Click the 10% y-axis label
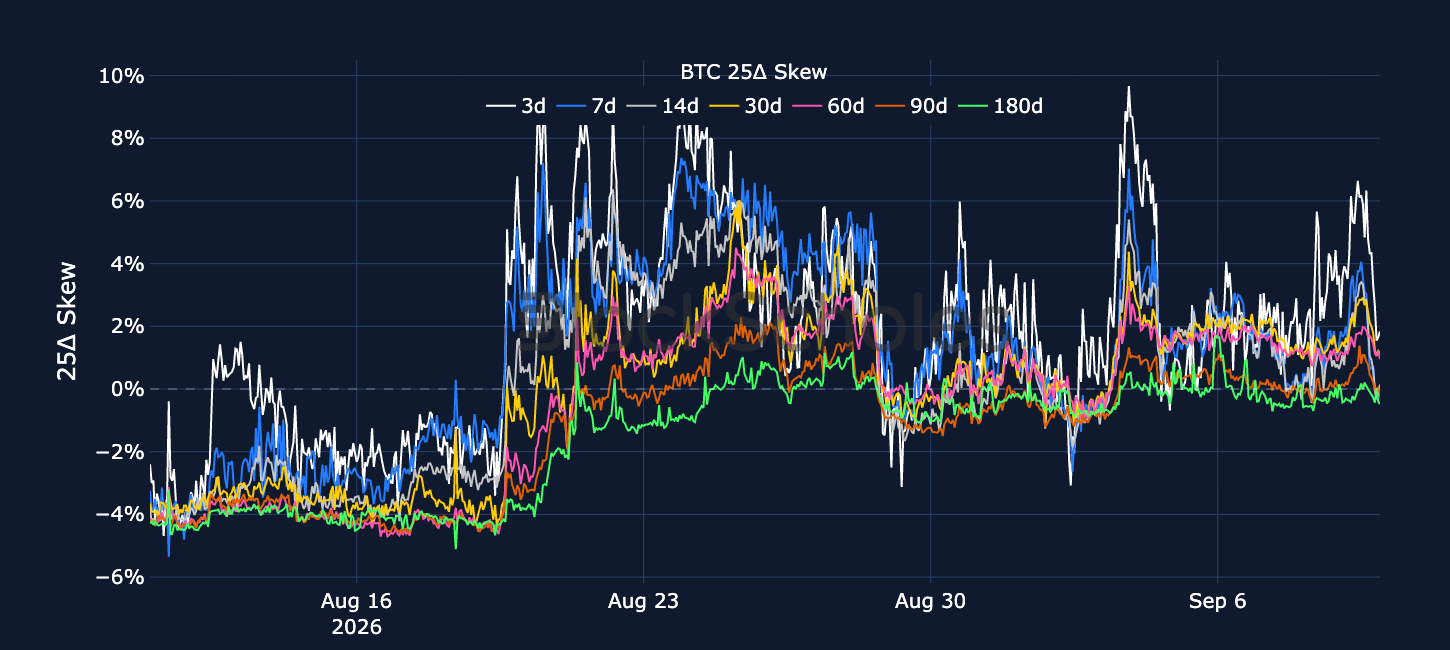This screenshot has width=1450, height=650. 121,76
